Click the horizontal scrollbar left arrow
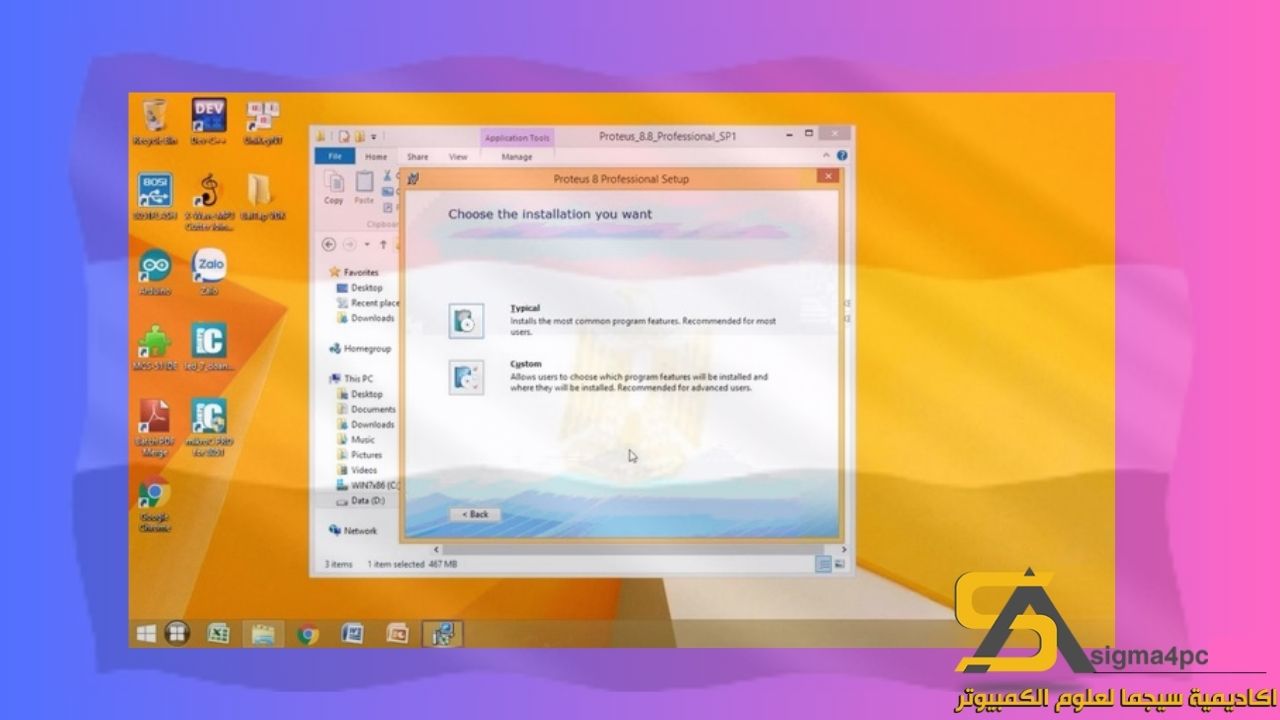1280x720 pixels. tap(436, 549)
